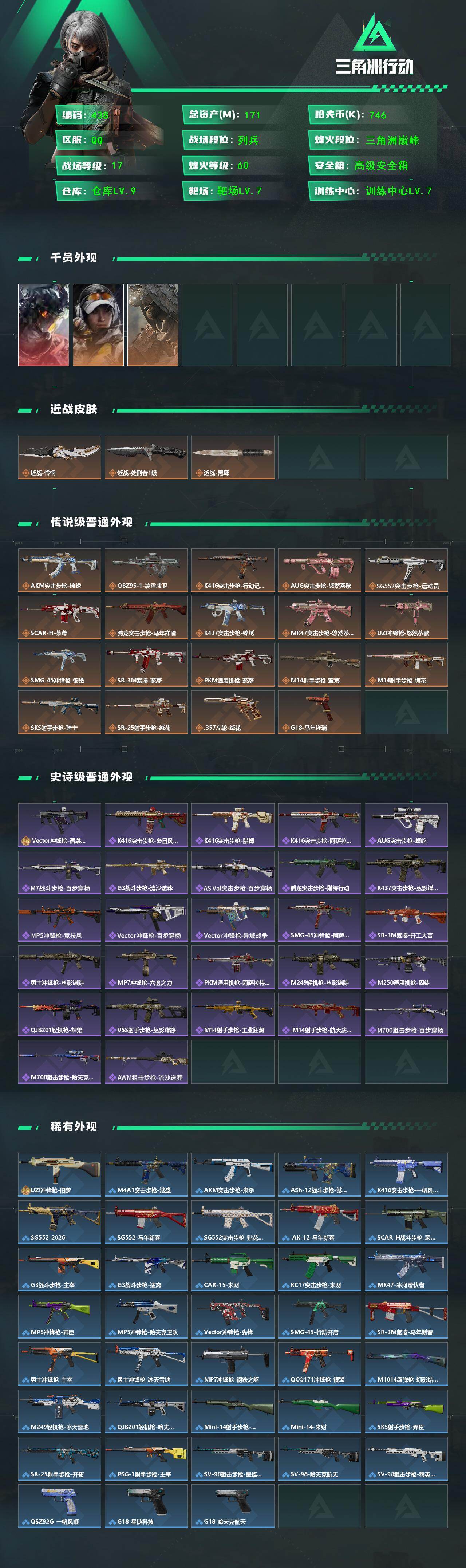
Task: Select the UZI冲锋枪-旧梦 rare skin
Action: [60, 1174]
